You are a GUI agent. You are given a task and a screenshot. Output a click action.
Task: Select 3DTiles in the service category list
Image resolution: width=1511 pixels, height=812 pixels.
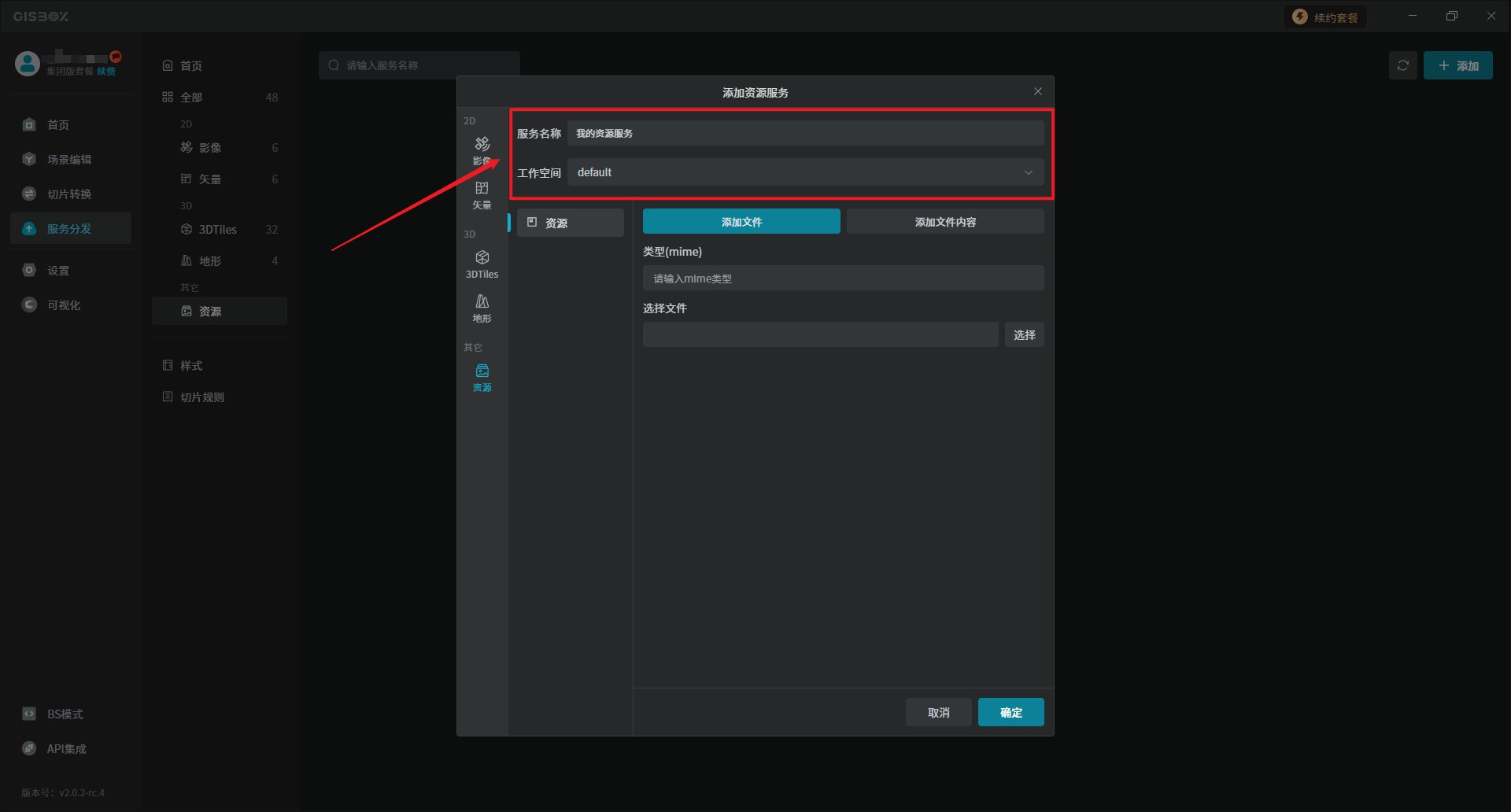click(x=218, y=230)
